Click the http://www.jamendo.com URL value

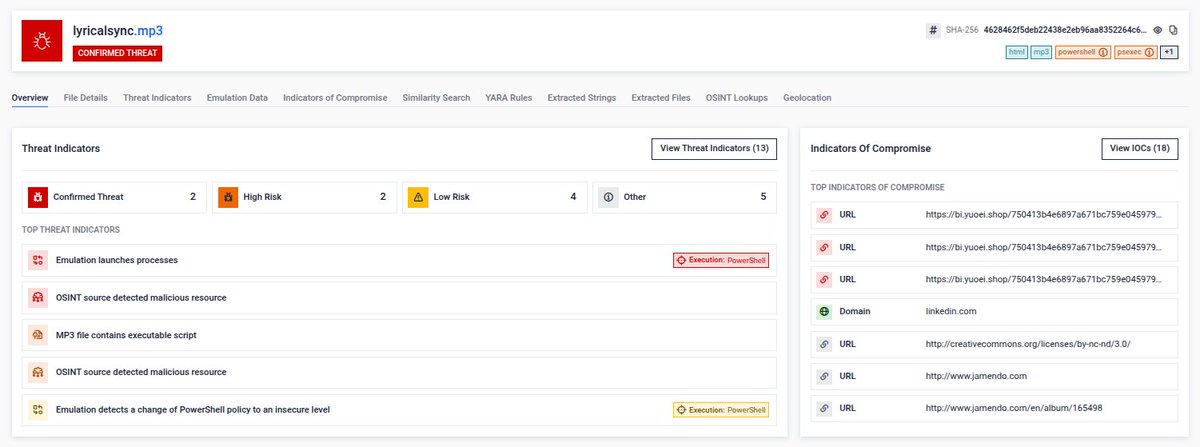pyautogui.click(x=976, y=376)
